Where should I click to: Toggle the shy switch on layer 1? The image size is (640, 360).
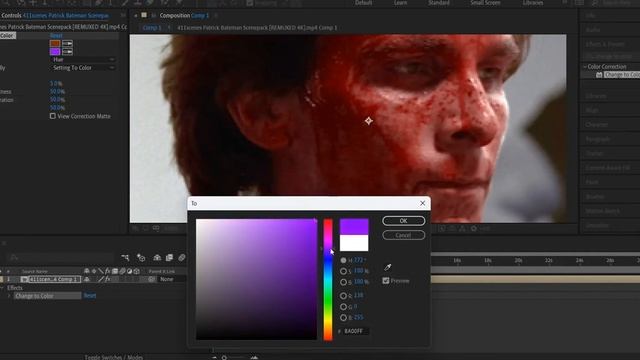pos(87,280)
